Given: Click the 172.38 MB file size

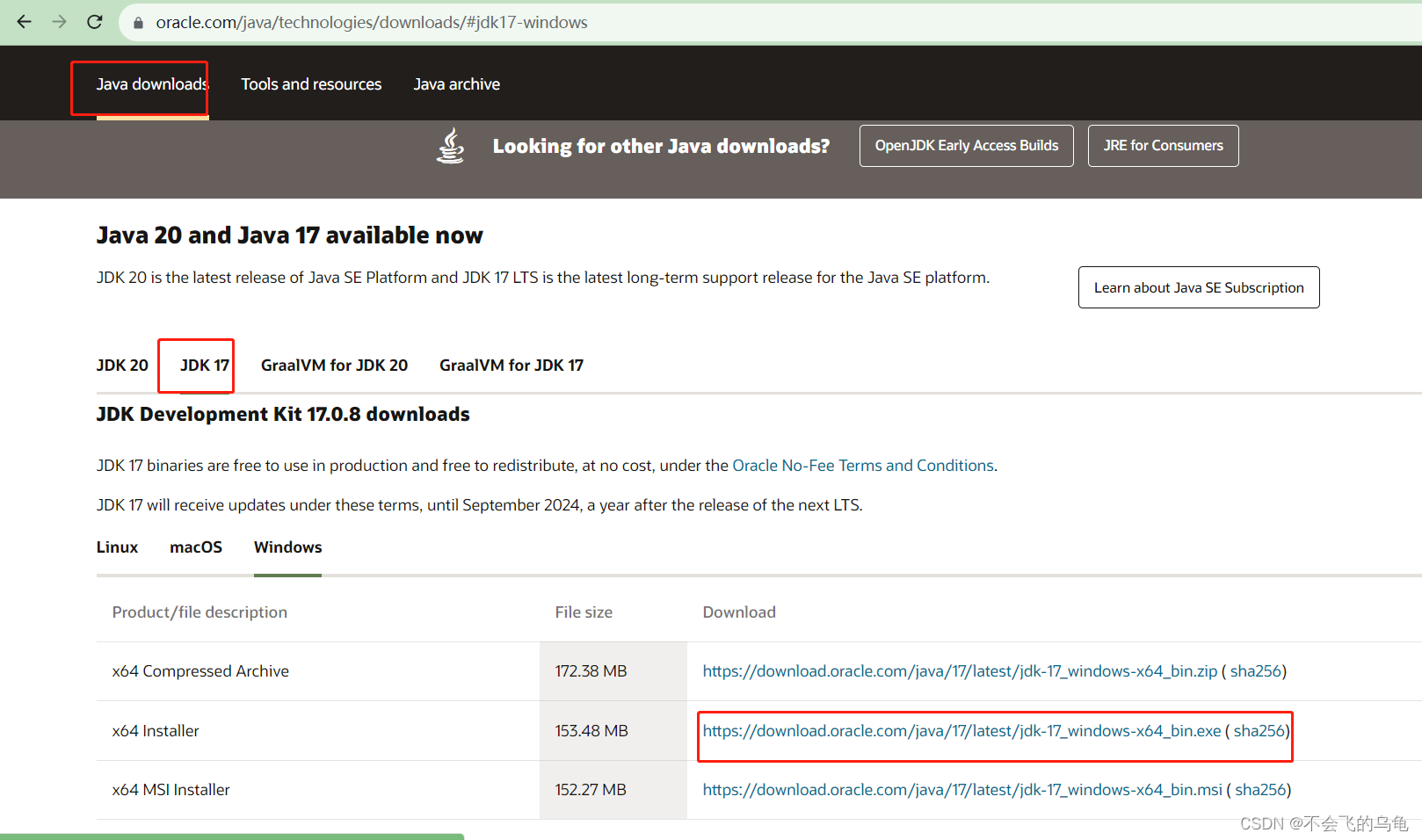Looking at the screenshot, I should click(x=591, y=671).
